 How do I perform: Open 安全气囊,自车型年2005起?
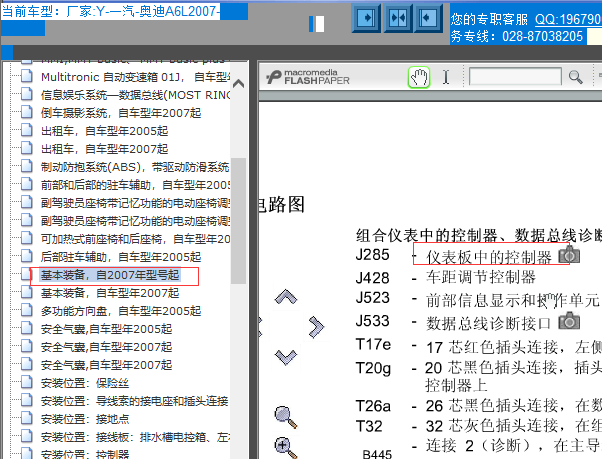(106, 329)
